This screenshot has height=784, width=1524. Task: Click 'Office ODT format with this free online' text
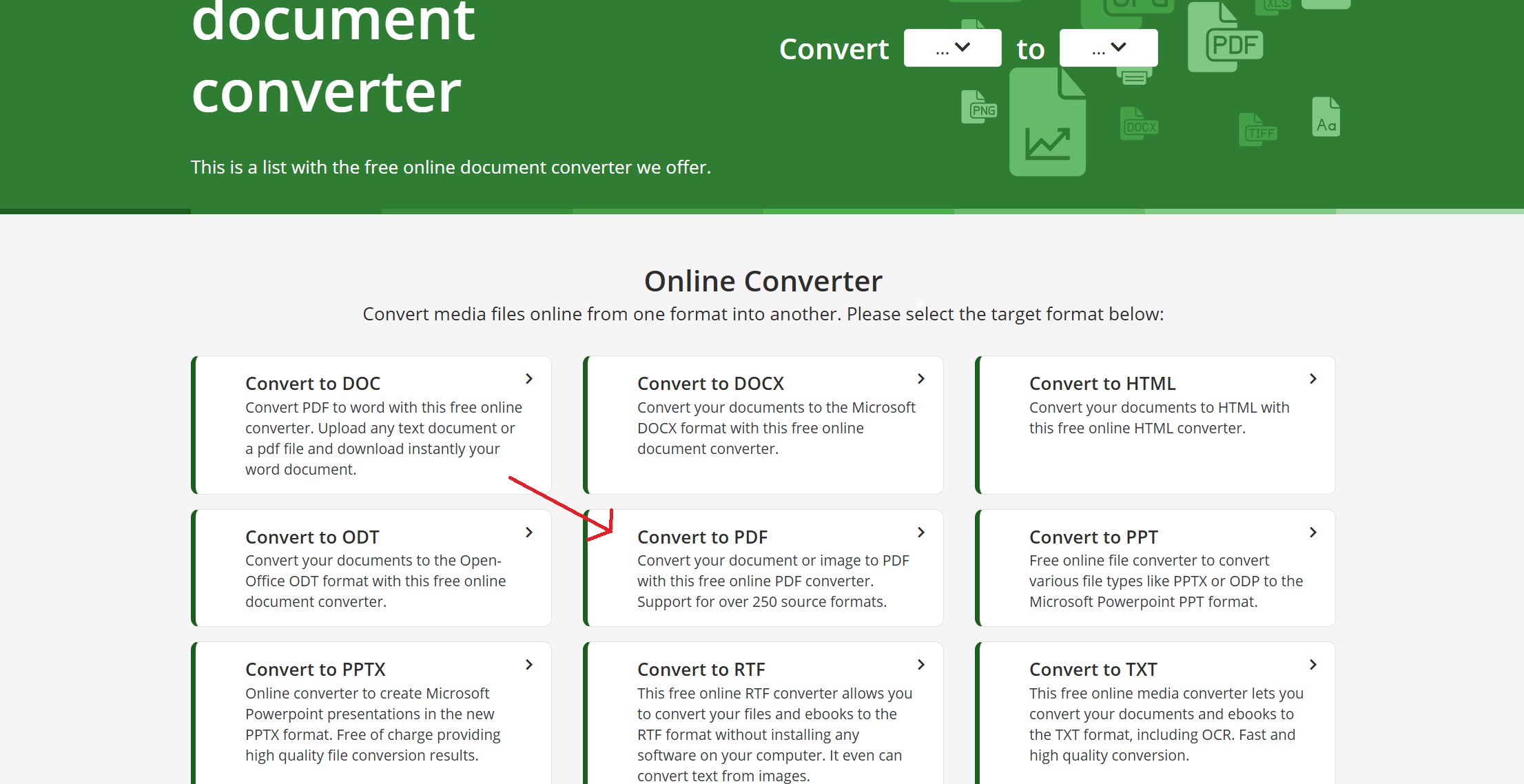click(x=375, y=581)
